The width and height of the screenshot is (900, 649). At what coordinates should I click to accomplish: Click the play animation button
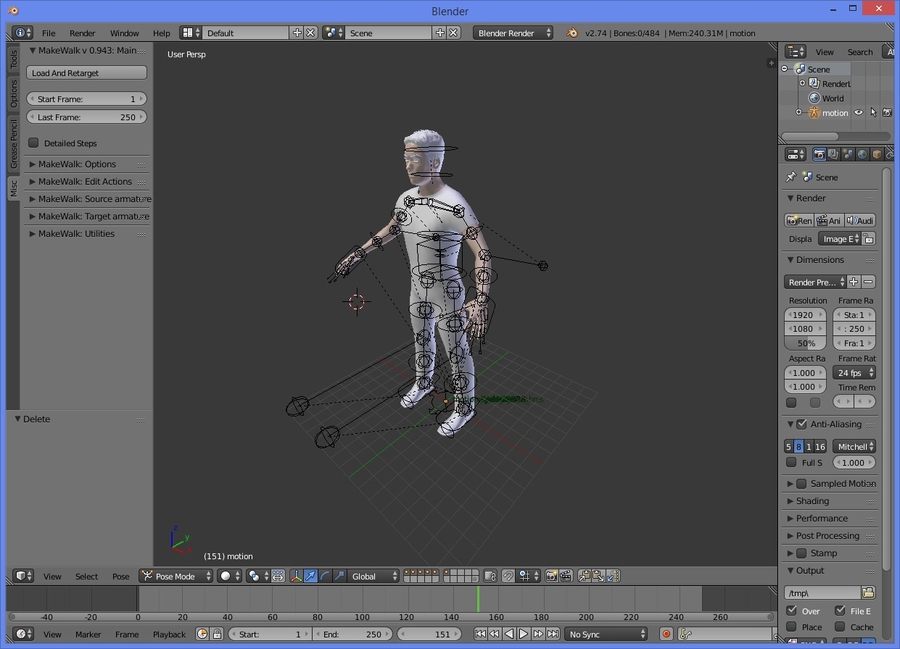pyautogui.click(x=523, y=634)
